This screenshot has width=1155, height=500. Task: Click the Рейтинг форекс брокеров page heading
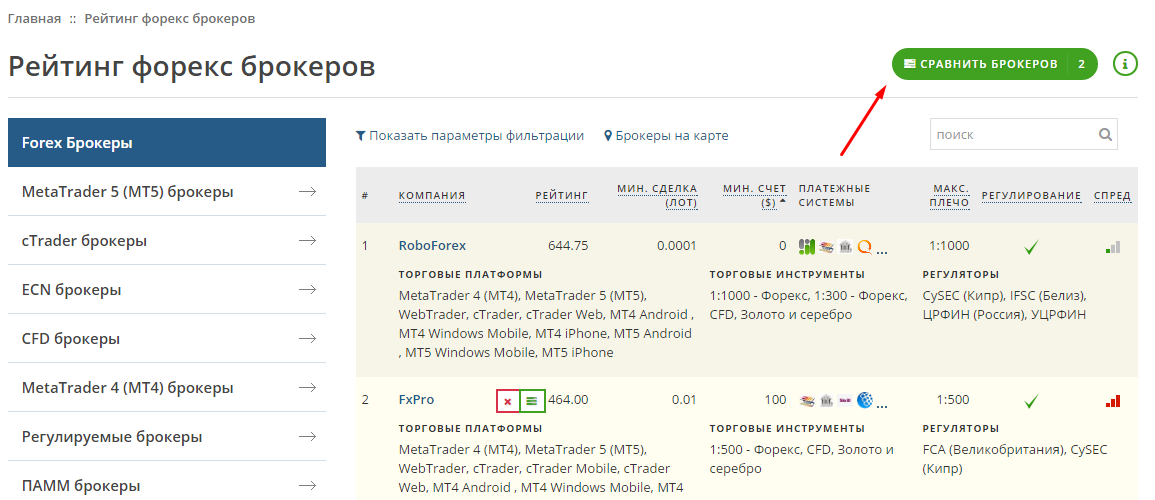click(192, 66)
